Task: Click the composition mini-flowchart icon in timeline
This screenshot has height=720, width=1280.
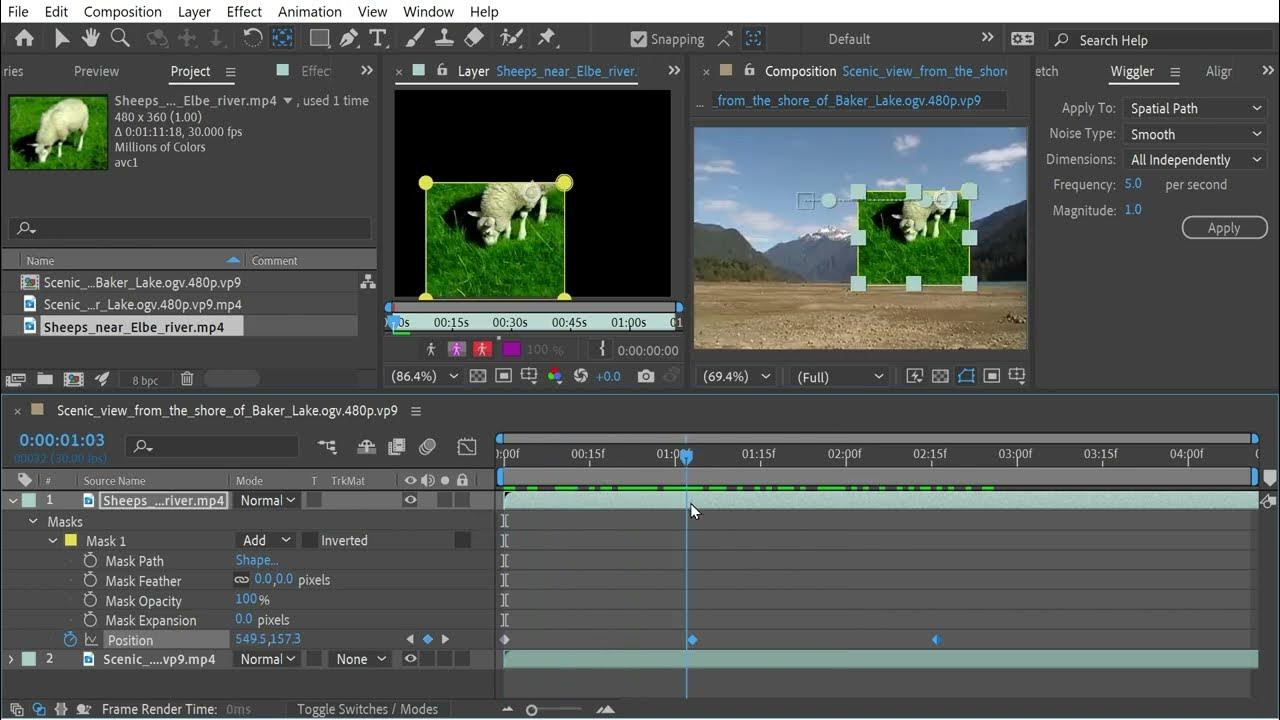Action: pos(327,447)
